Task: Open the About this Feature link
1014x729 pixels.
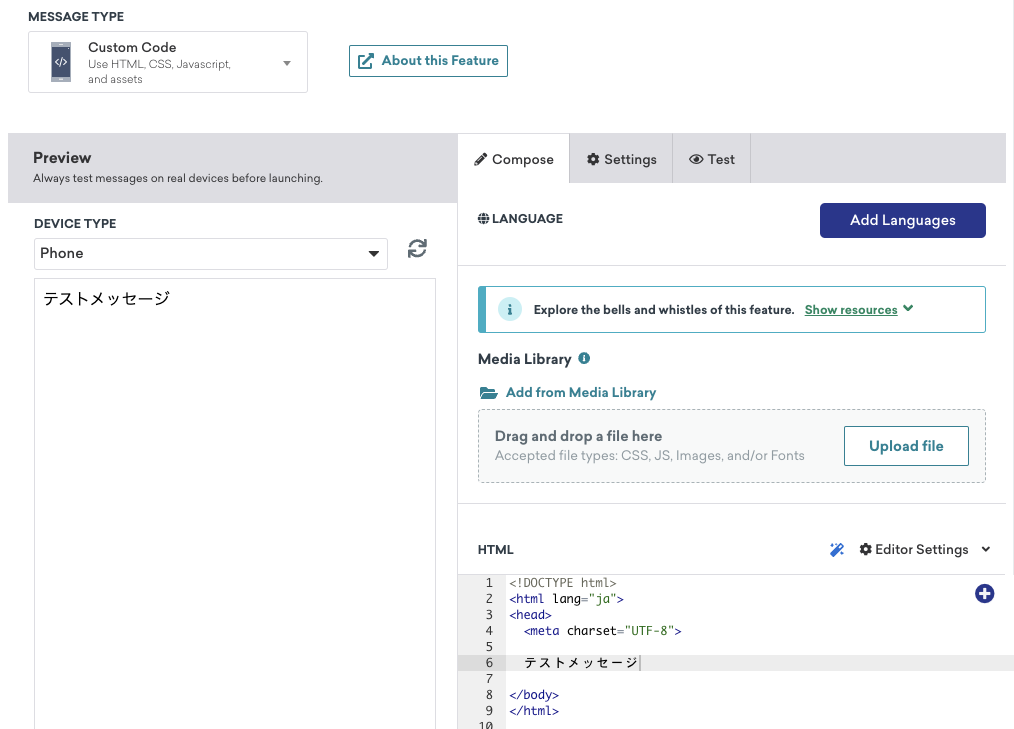Action: 428,60
